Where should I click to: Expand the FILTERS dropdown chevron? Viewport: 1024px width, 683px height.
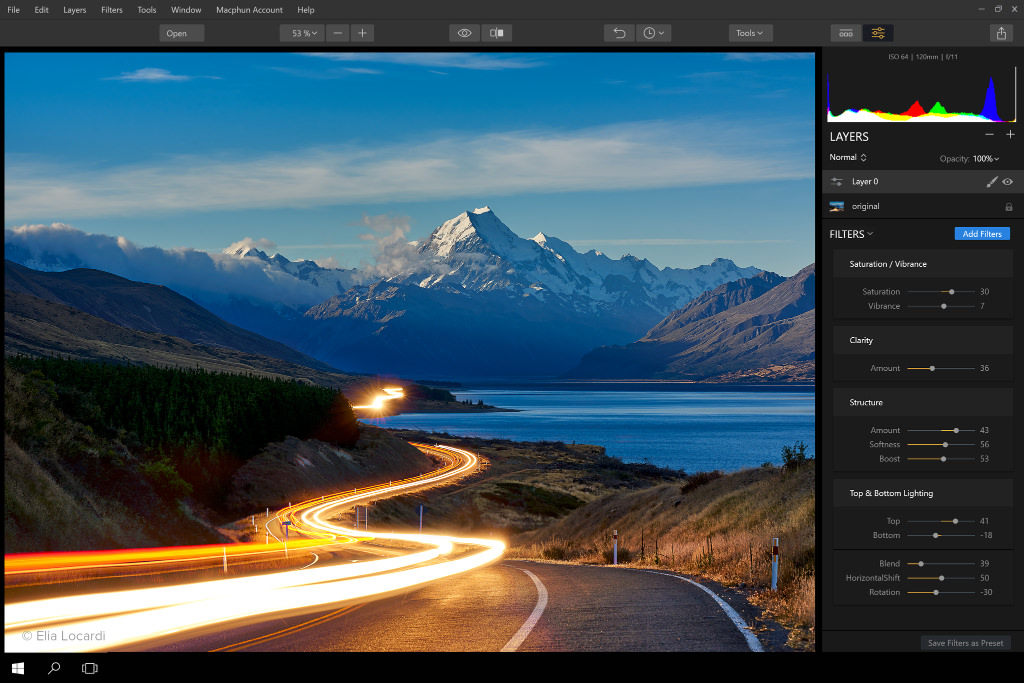coord(870,234)
